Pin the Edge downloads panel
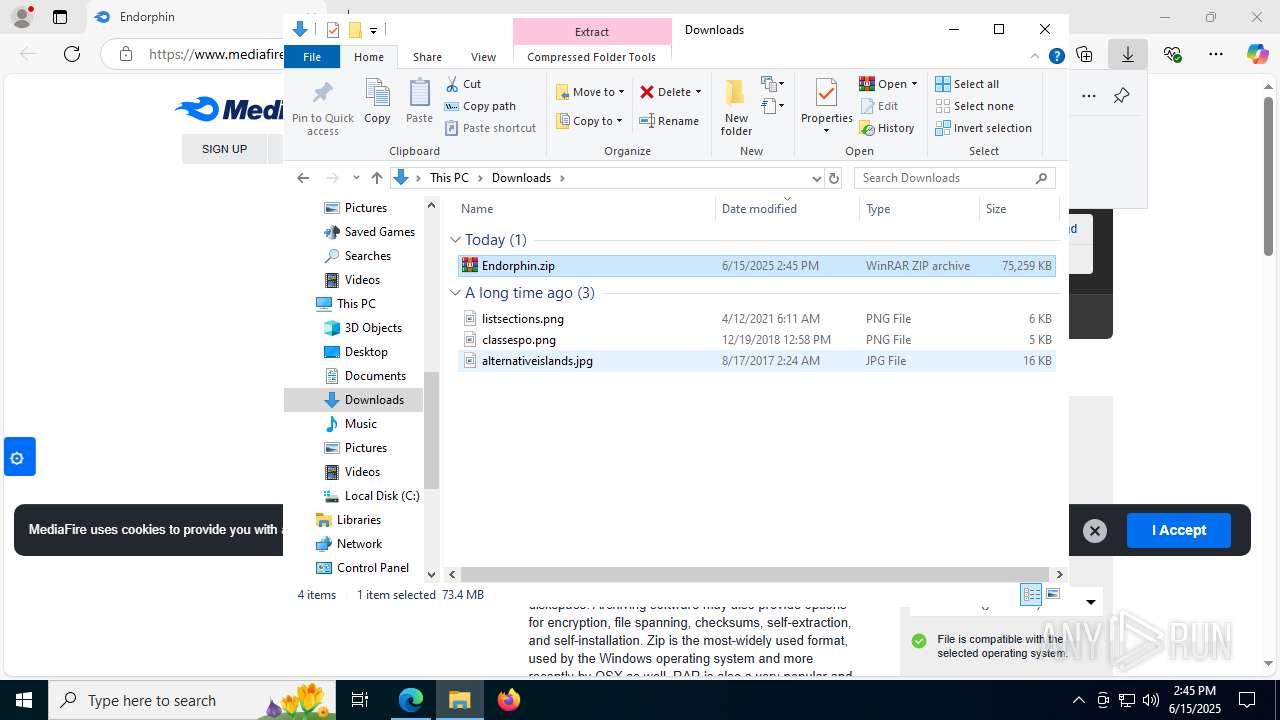The width and height of the screenshot is (1280, 720). 1121,96
